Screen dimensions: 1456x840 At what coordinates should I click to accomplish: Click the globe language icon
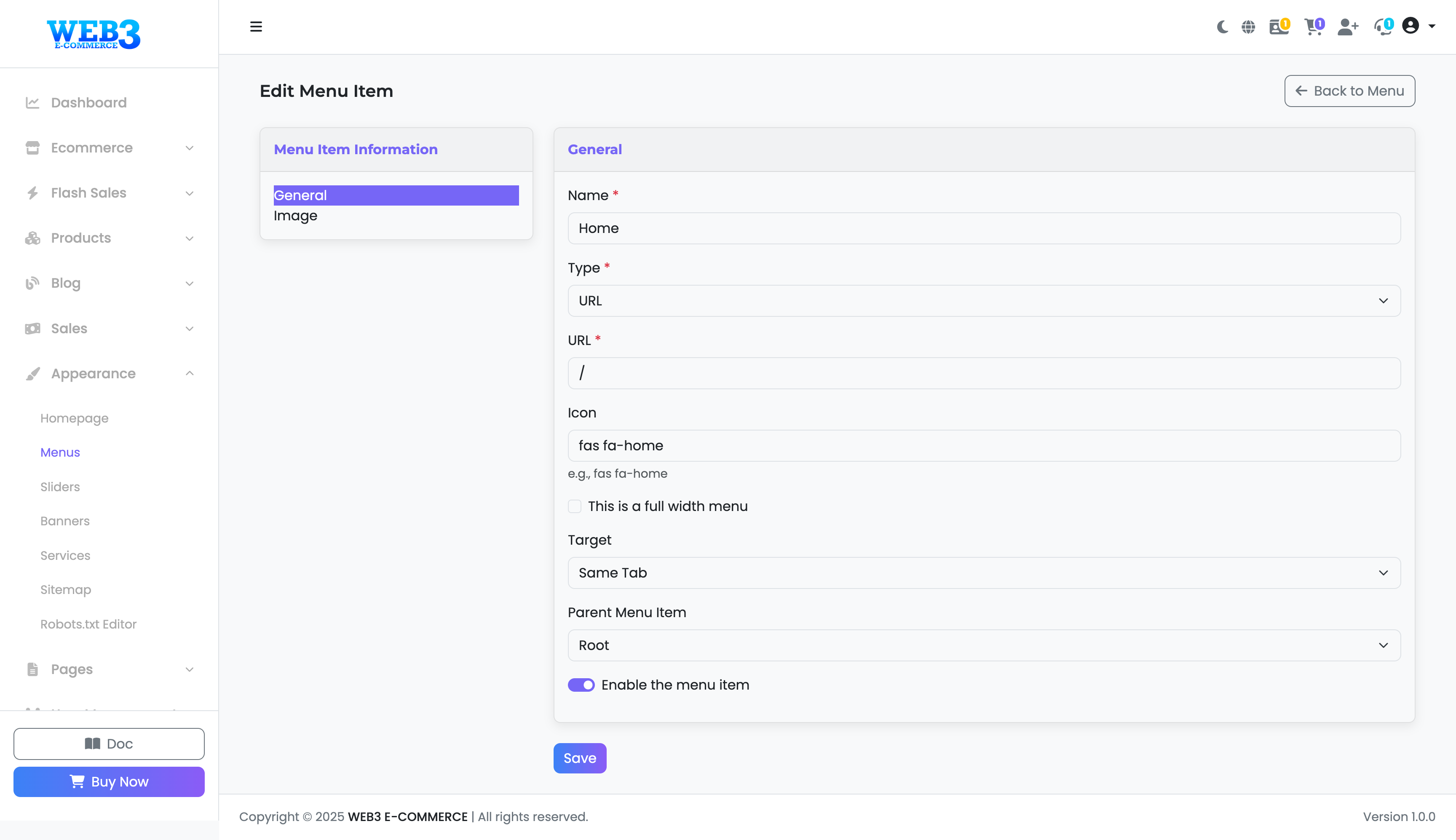[1248, 27]
